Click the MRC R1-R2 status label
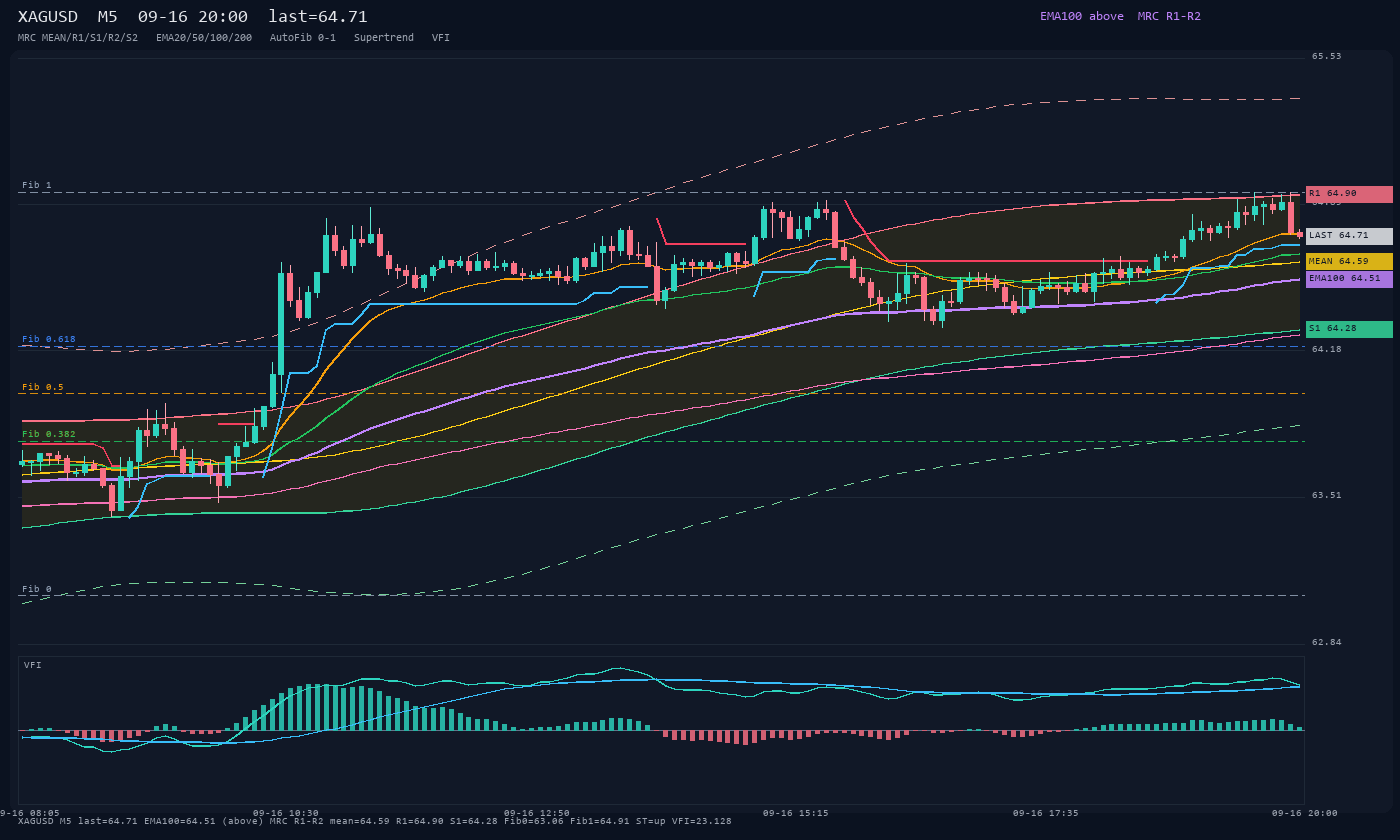This screenshot has width=1400, height=840. pyautogui.click(x=1169, y=16)
